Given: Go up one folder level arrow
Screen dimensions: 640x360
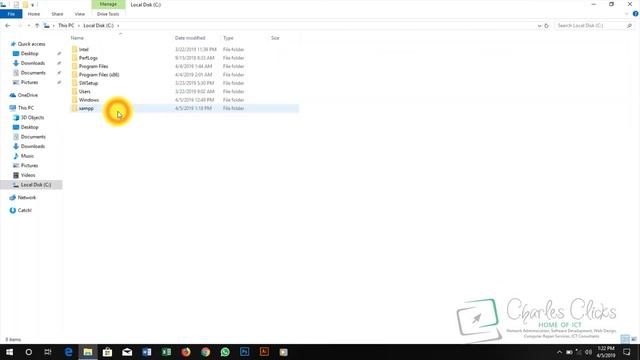Looking at the screenshot, I should pyautogui.click(x=37, y=25).
